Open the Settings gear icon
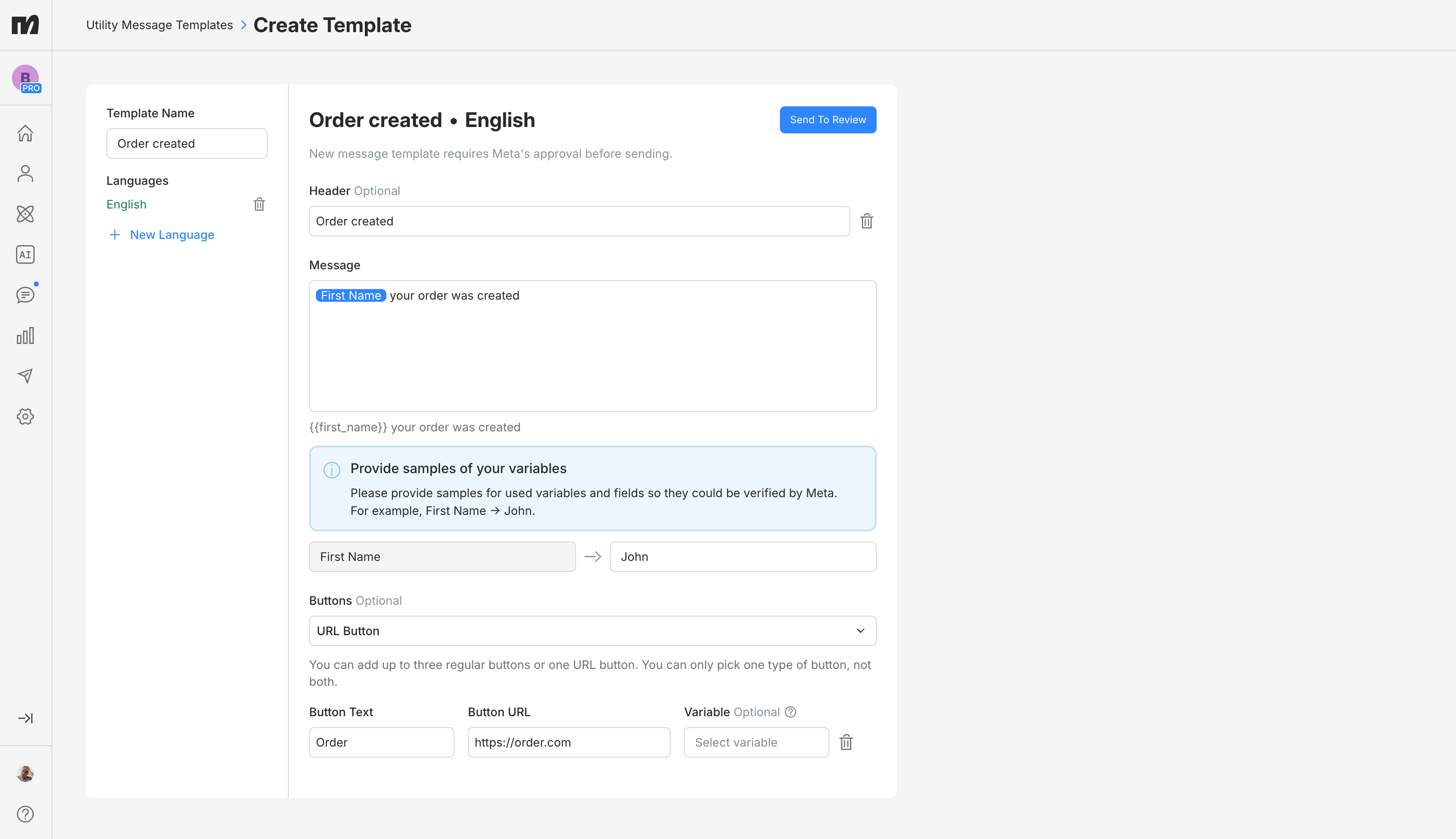 (x=25, y=417)
